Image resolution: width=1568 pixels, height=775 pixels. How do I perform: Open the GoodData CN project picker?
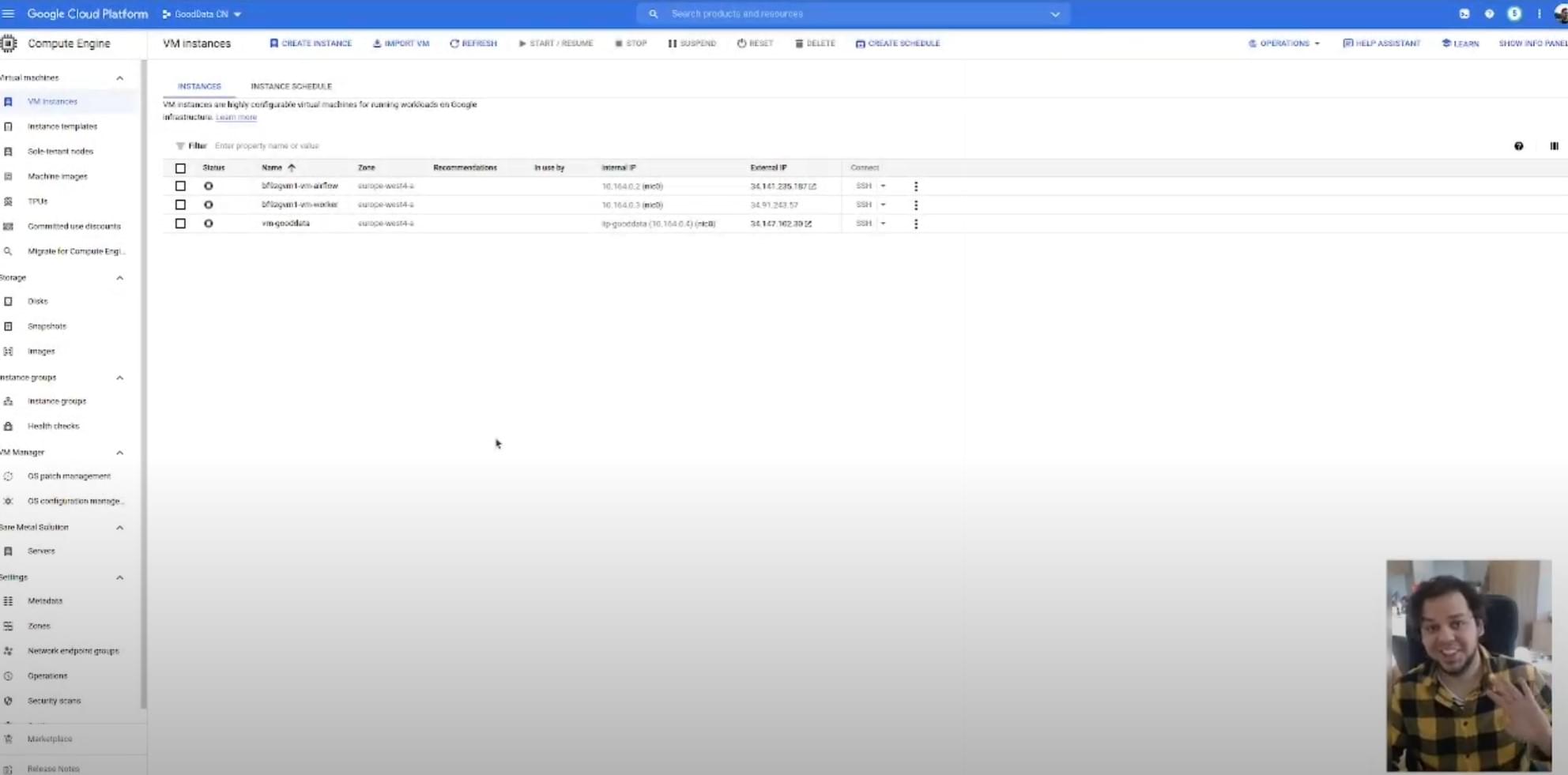tap(202, 13)
